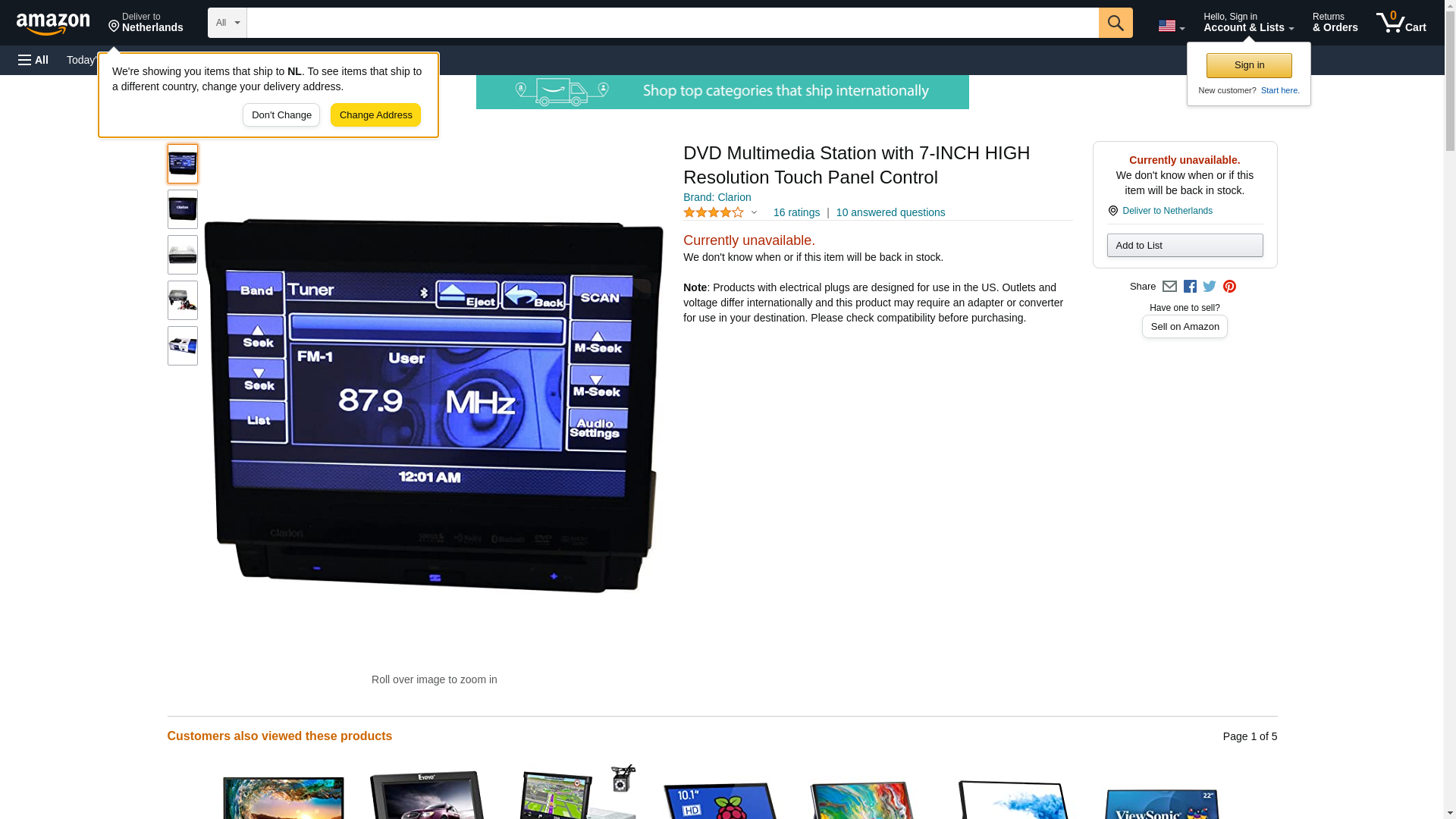
Task: Open the All hamburger menu
Action: point(33,60)
